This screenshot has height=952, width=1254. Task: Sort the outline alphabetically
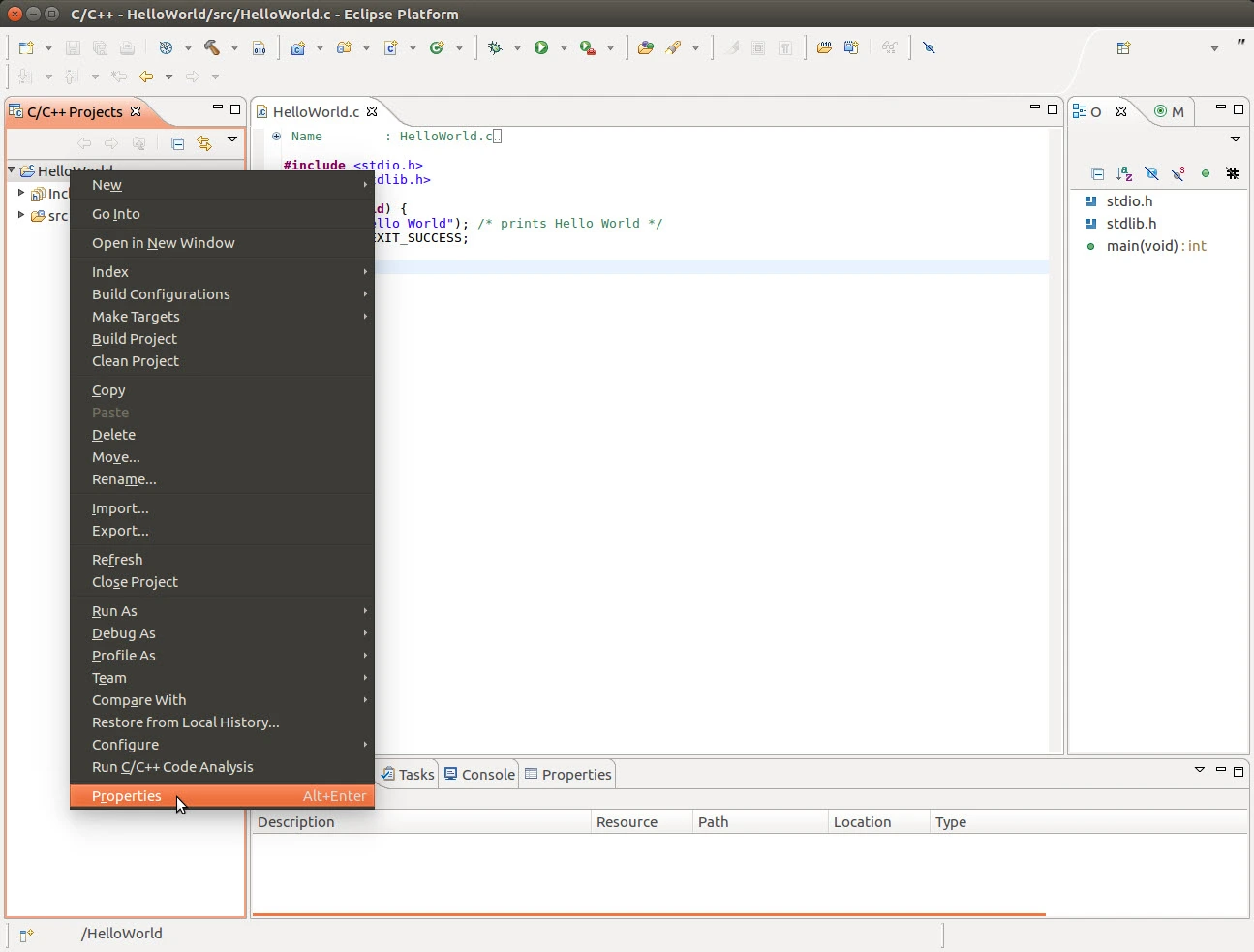coord(1124,173)
